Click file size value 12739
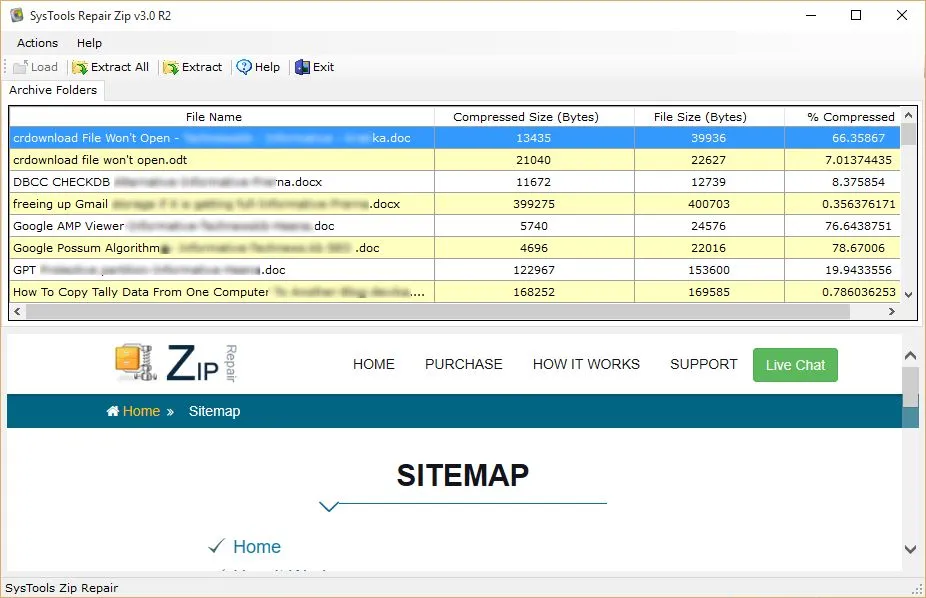The image size is (926, 598). coord(709,182)
